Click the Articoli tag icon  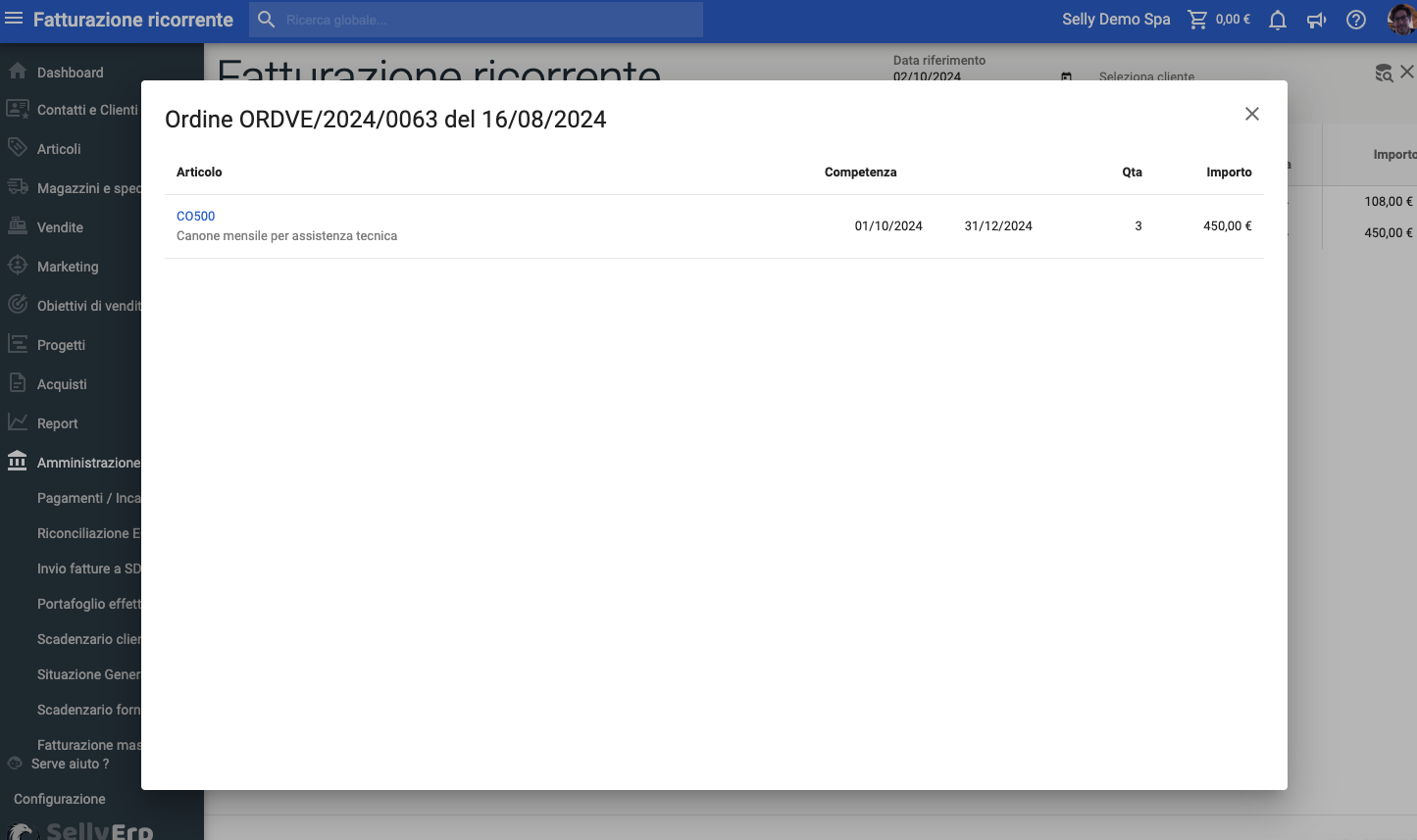(18, 148)
